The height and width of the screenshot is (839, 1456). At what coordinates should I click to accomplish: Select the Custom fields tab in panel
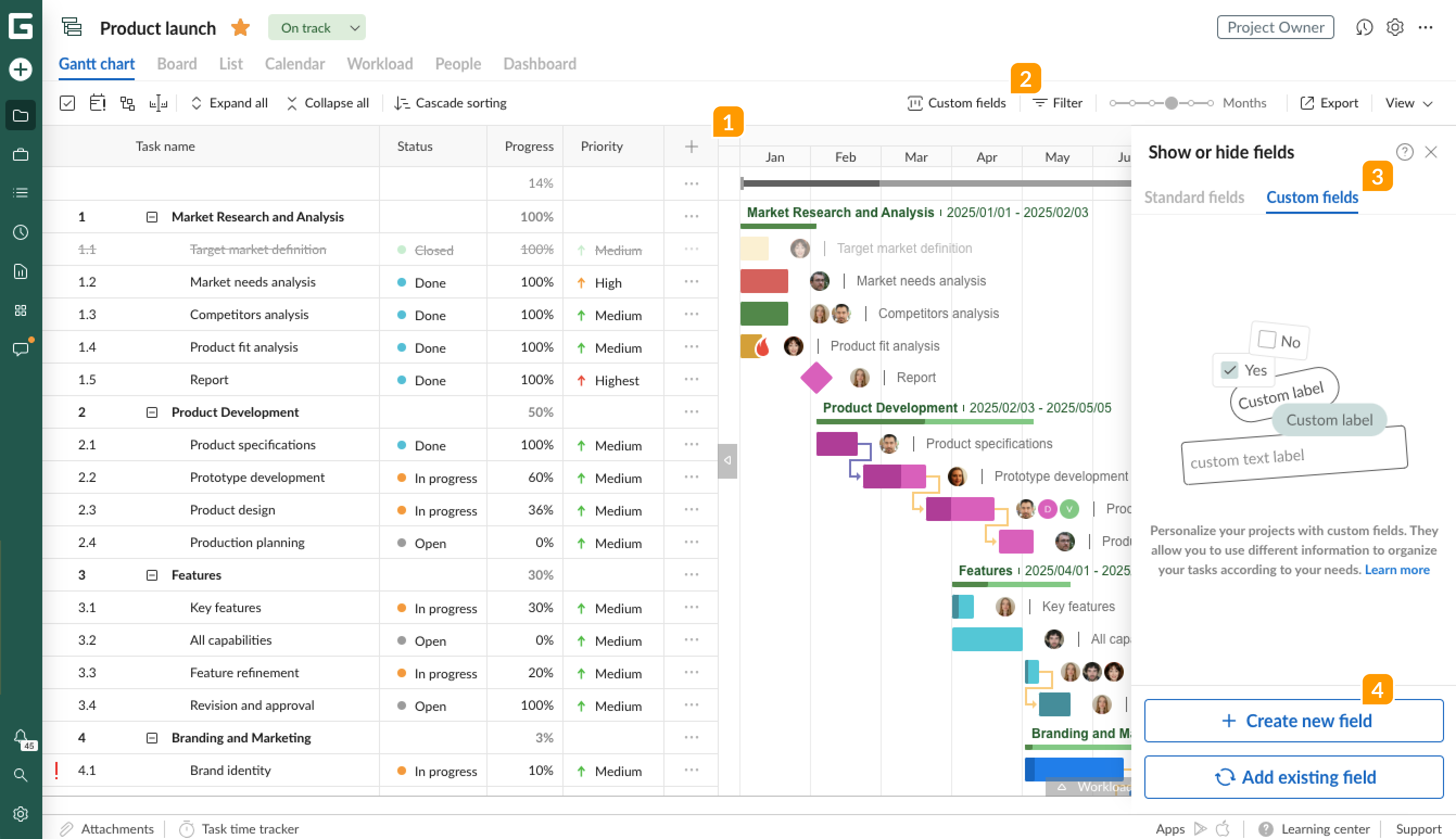(1312, 198)
